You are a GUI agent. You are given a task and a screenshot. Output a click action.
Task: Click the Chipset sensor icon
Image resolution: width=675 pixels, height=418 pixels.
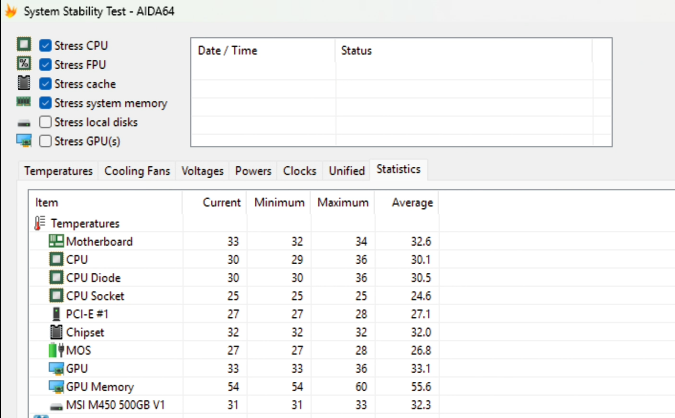[x=56, y=332]
